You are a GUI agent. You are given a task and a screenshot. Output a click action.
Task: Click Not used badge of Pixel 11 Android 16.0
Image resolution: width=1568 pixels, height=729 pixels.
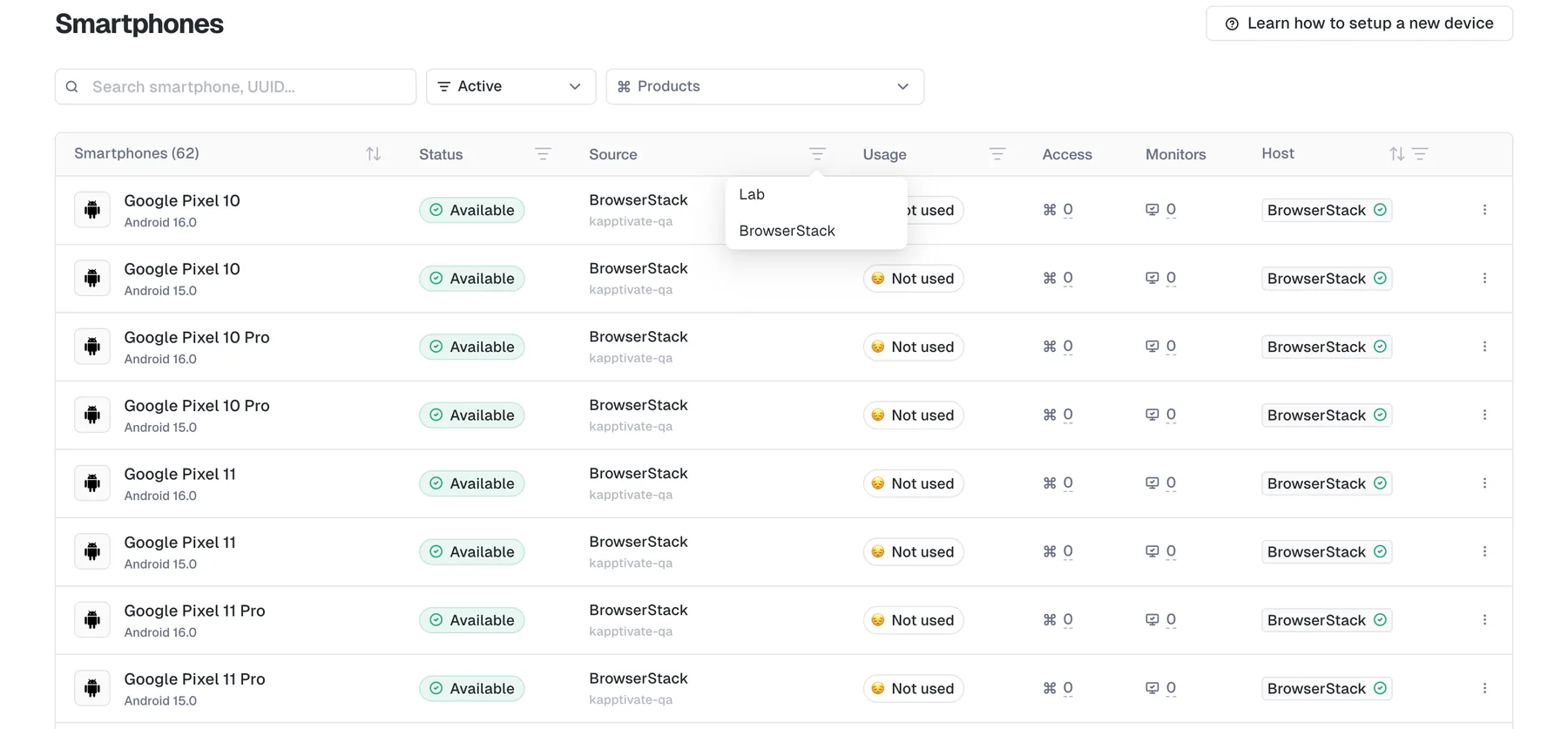(913, 483)
